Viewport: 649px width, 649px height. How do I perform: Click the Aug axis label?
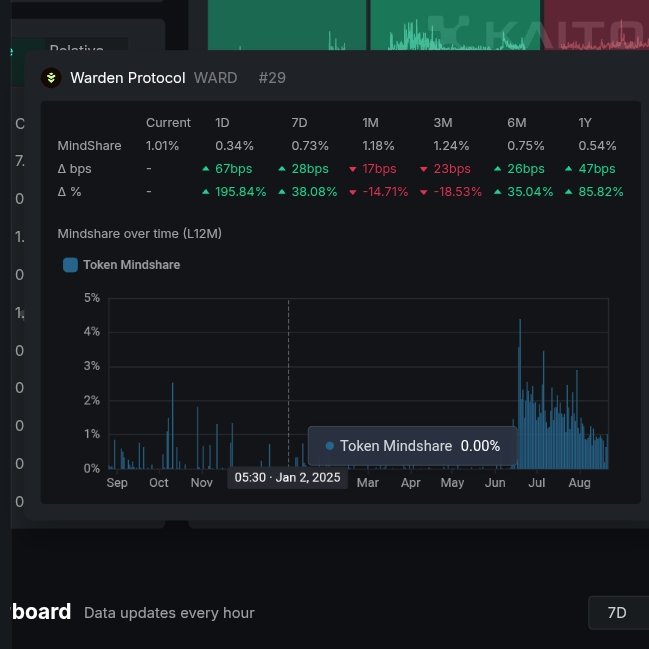point(579,483)
